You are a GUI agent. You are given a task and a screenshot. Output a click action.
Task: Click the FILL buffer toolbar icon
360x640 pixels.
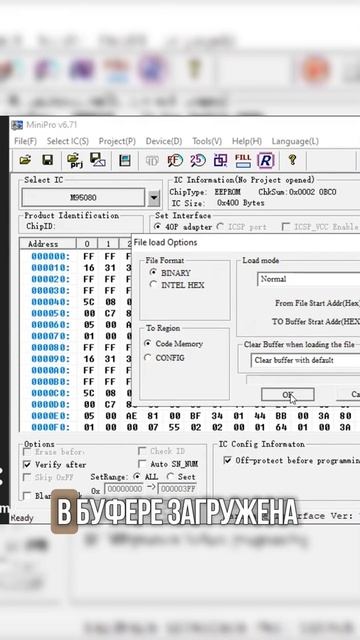(243, 160)
